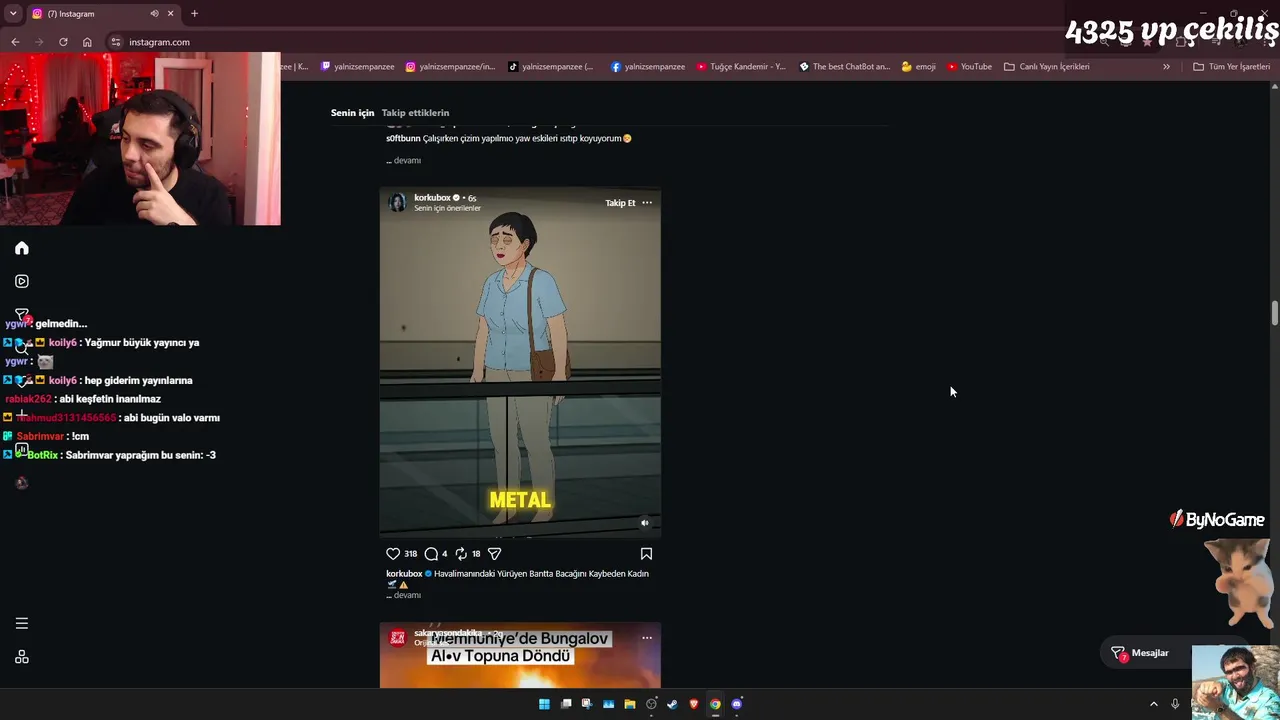Open the microphone icon in the system tray

(1175, 704)
